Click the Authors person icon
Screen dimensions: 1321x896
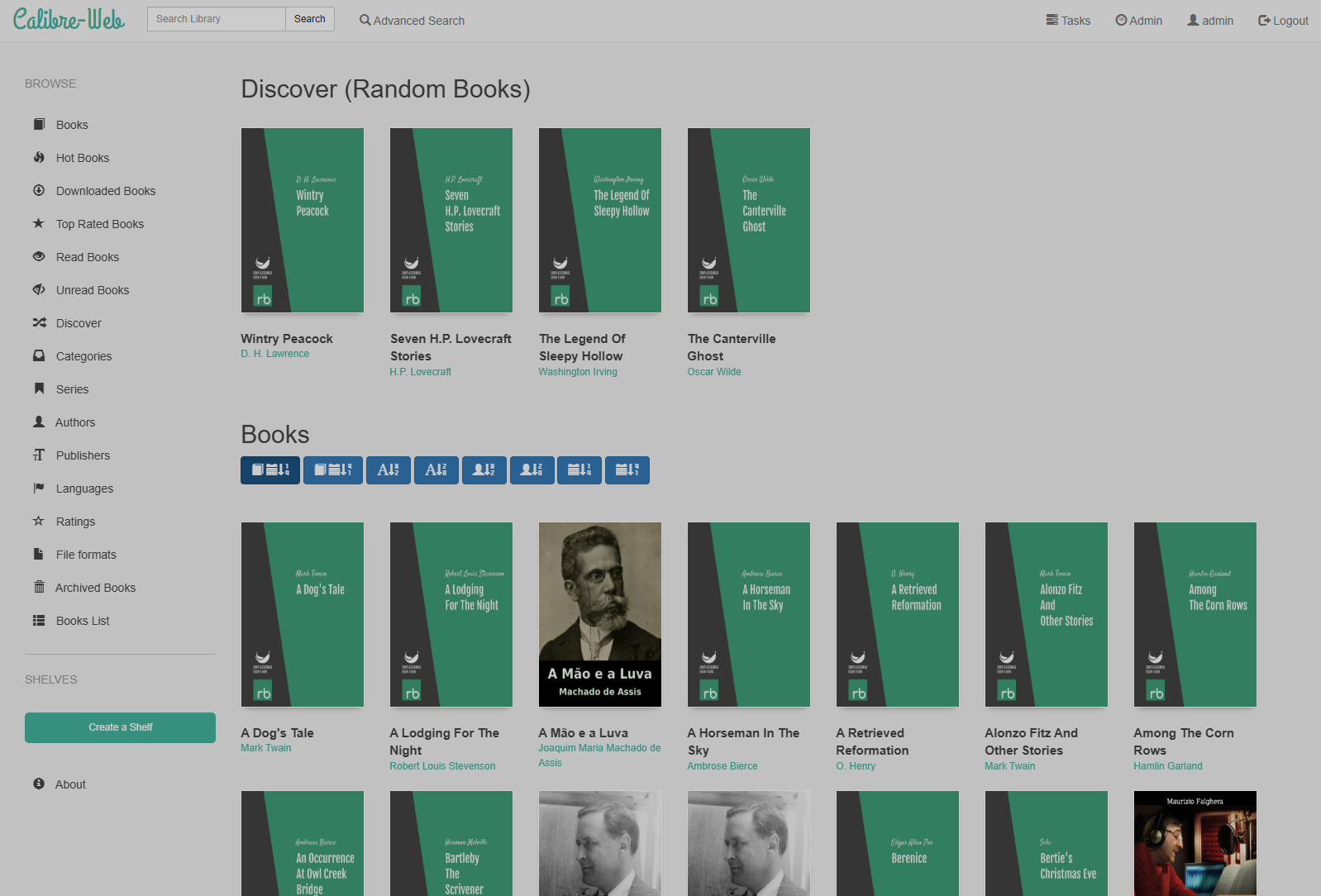pos(39,422)
